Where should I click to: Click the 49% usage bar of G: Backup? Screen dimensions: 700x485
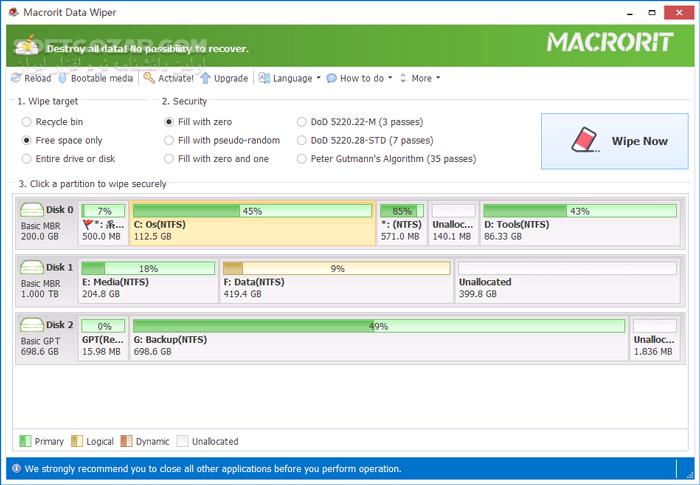(x=379, y=326)
